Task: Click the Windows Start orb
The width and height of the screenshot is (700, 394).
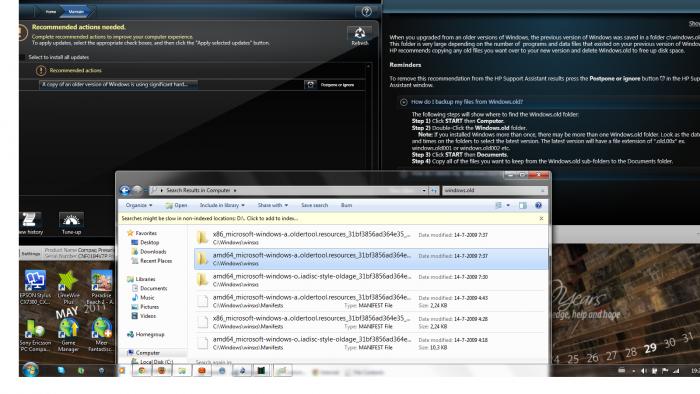Action: 30,370
